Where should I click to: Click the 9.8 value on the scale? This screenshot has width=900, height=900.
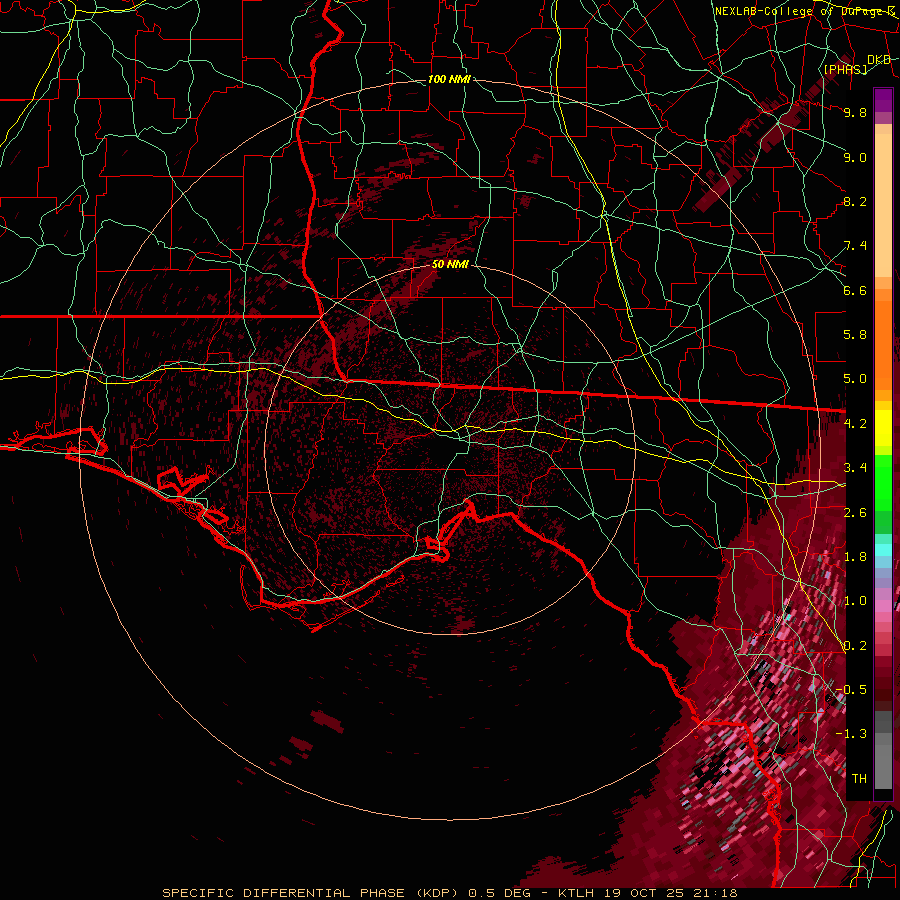[855, 112]
